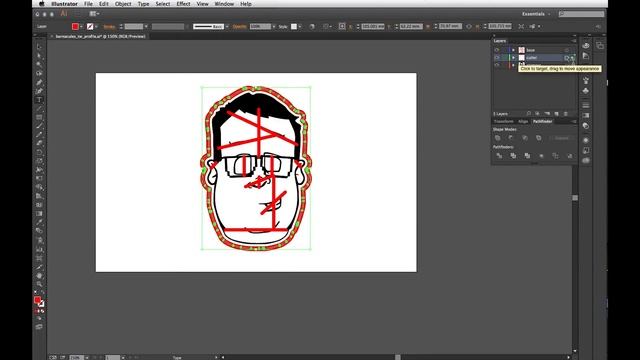
Task: Click Unite shape mode in Pathfinder
Action: tap(498, 138)
